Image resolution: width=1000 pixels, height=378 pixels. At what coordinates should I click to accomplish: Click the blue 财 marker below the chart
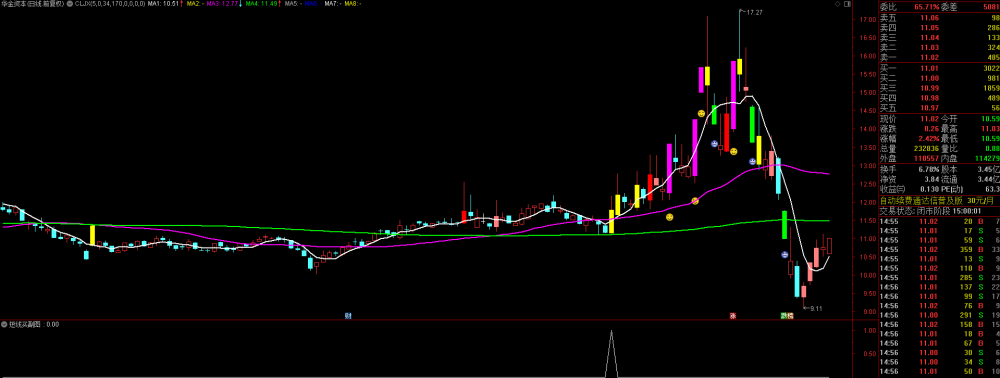point(348,315)
